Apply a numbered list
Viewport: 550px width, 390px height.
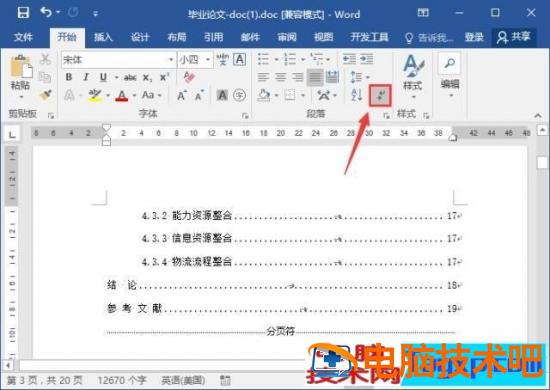[x=290, y=59]
